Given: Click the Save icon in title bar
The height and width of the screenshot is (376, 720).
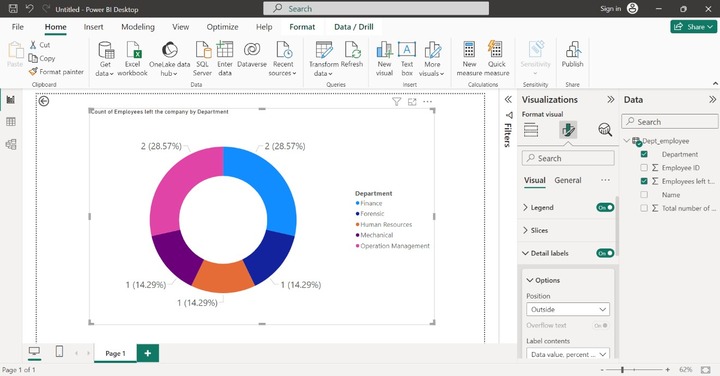Looking at the screenshot, I should coord(13,9).
